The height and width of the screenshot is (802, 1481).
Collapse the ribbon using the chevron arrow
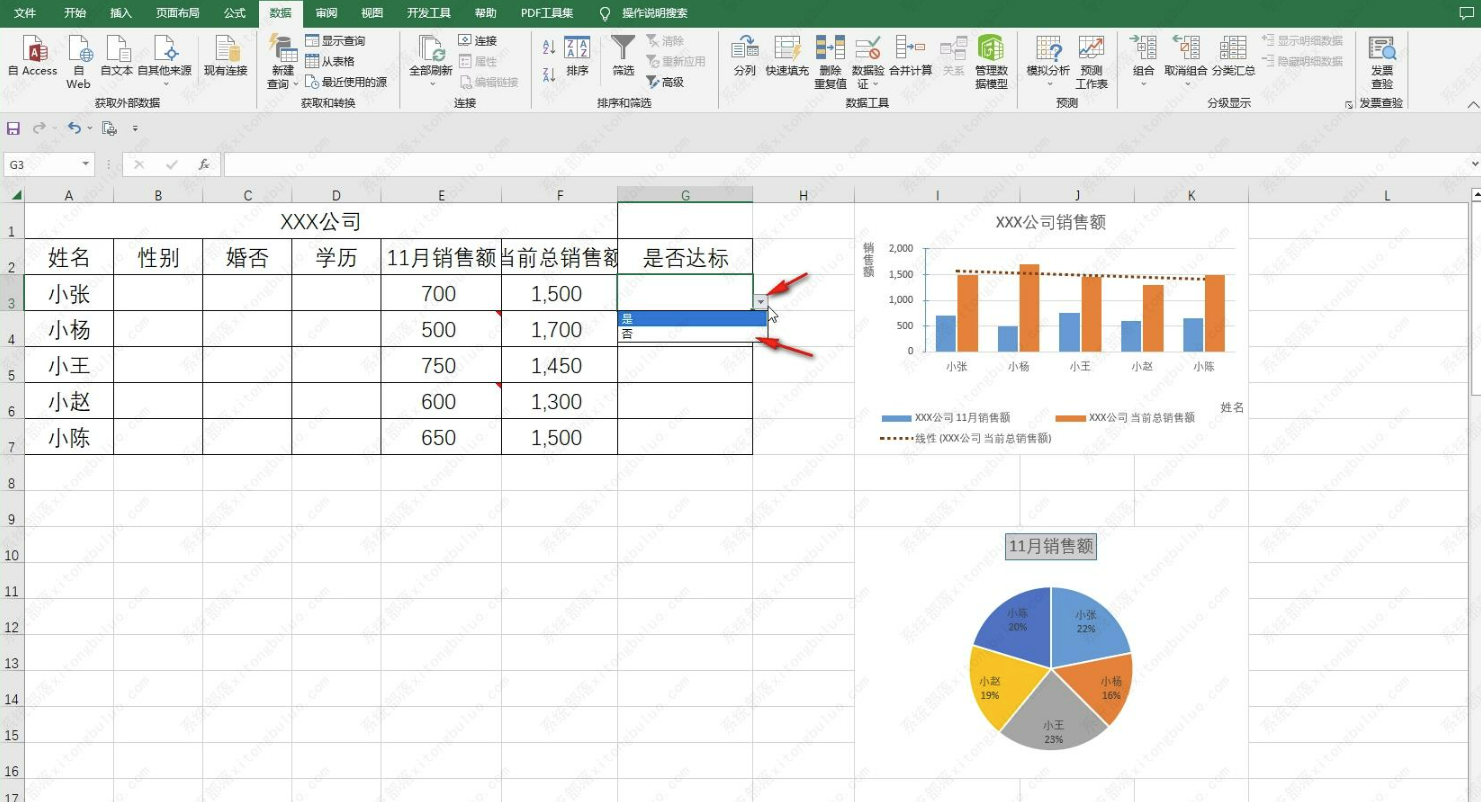[x=1471, y=104]
